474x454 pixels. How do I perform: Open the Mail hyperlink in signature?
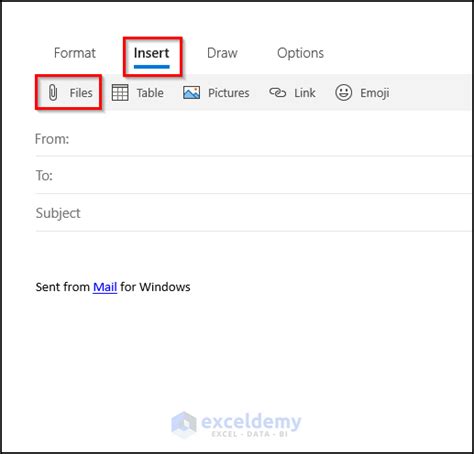click(x=105, y=287)
